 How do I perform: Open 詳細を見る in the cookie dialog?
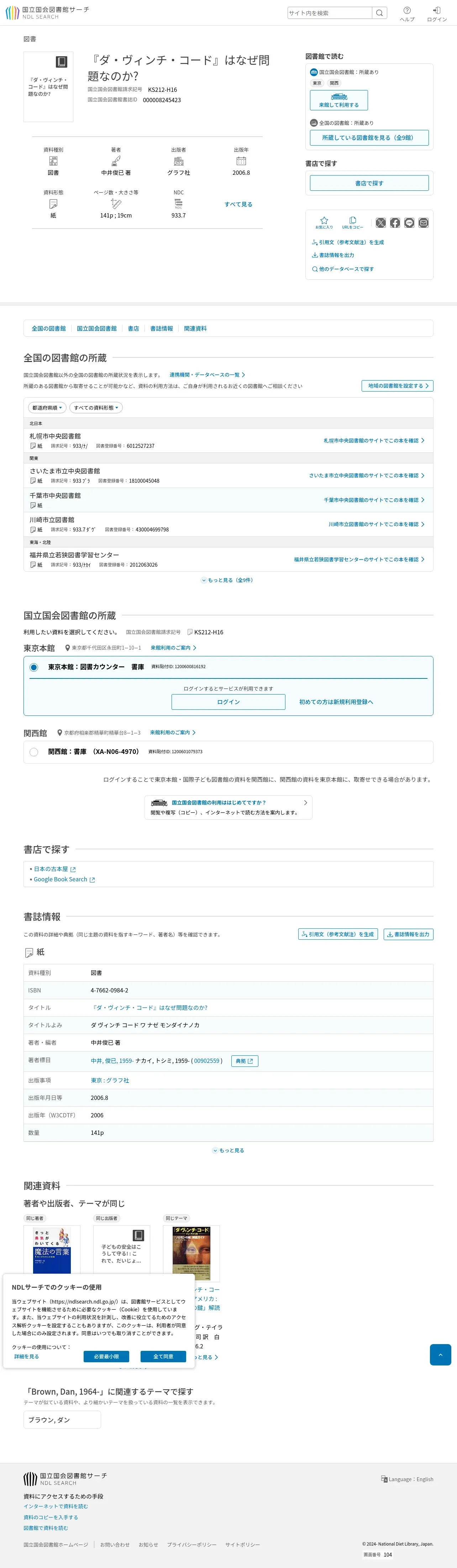point(27,1356)
